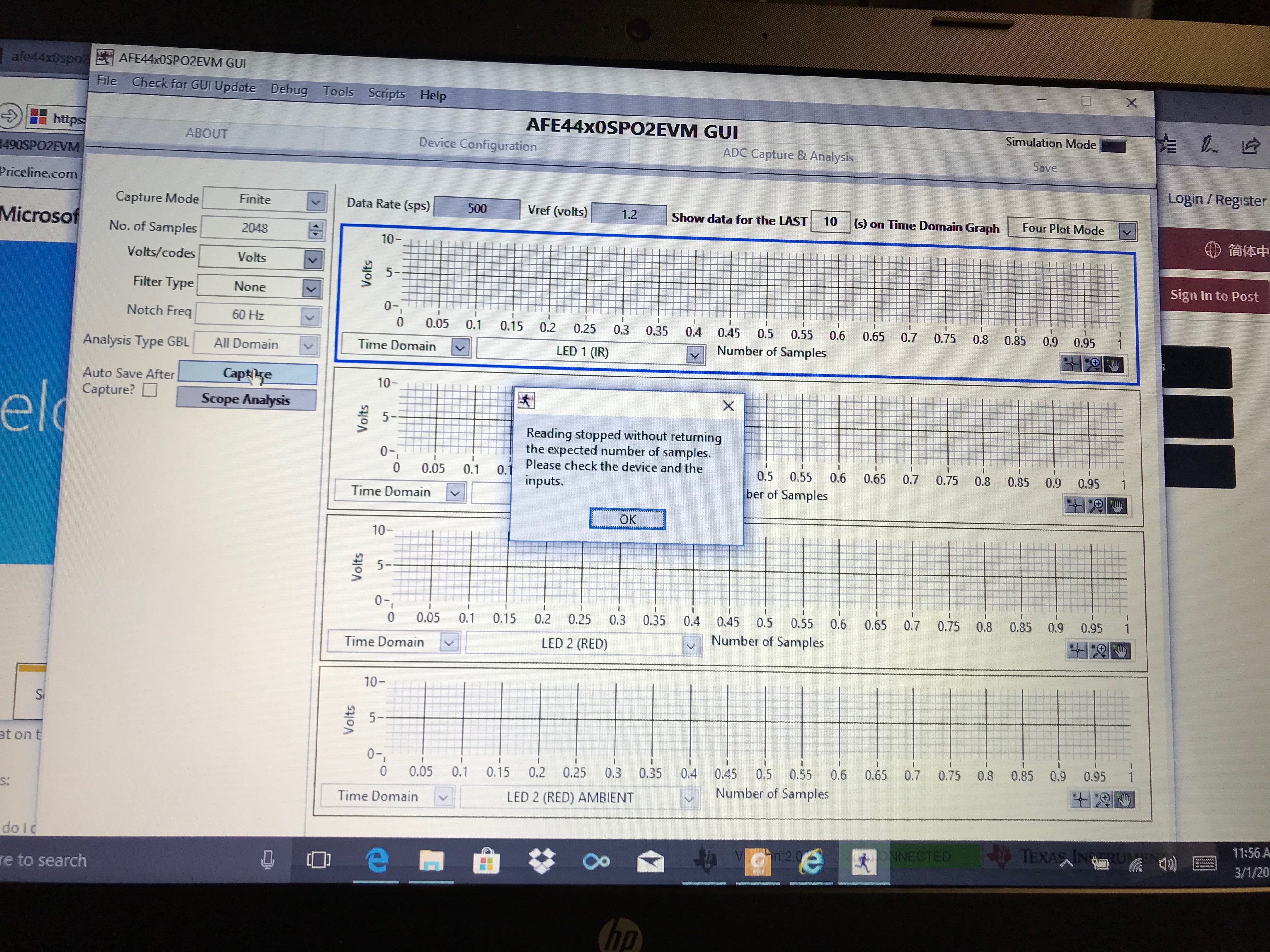The image size is (1270, 952).
Task: Open the Filter Type dropdown
Action: pyautogui.click(x=311, y=288)
